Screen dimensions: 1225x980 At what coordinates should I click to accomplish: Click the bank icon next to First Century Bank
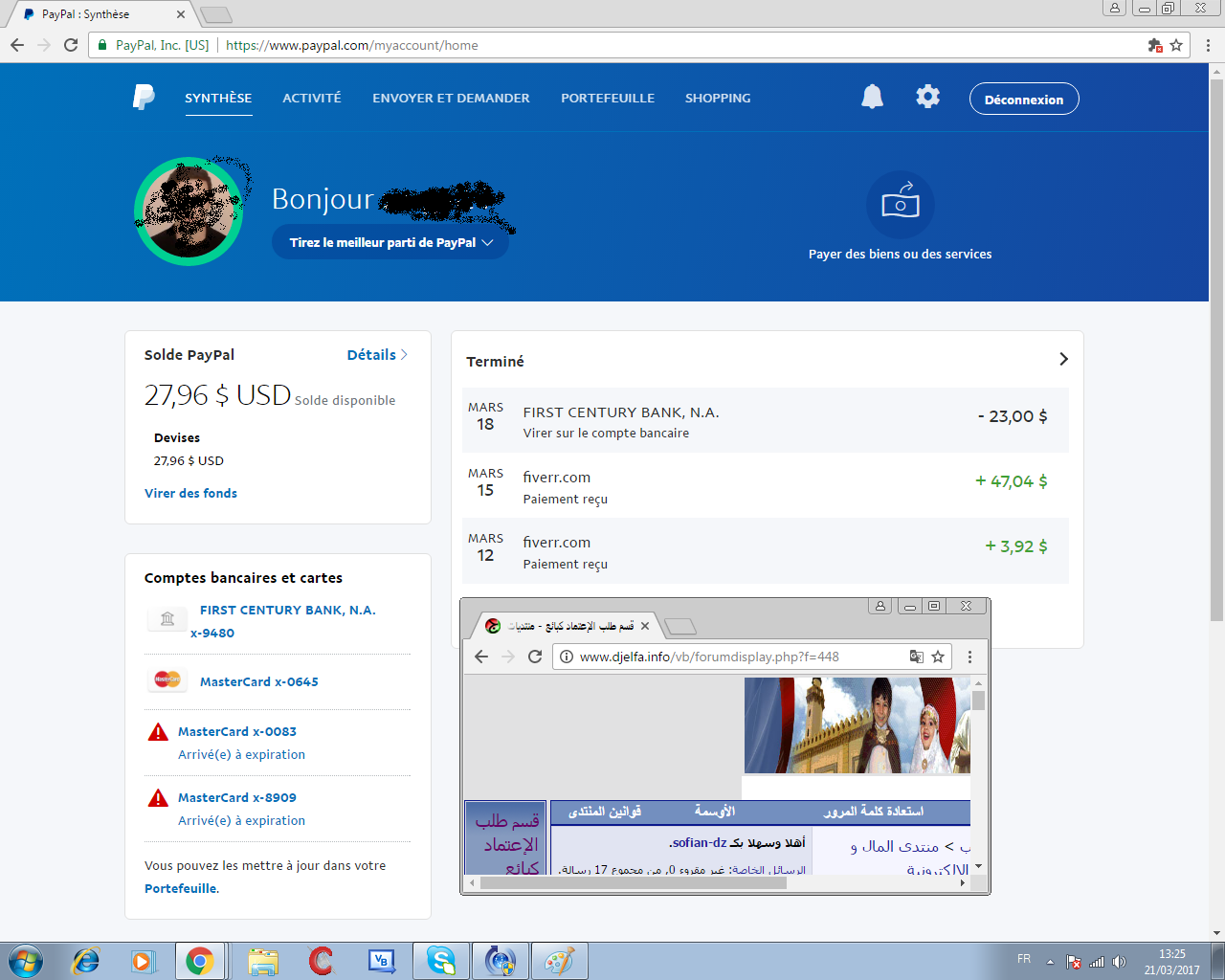(x=167, y=618)
